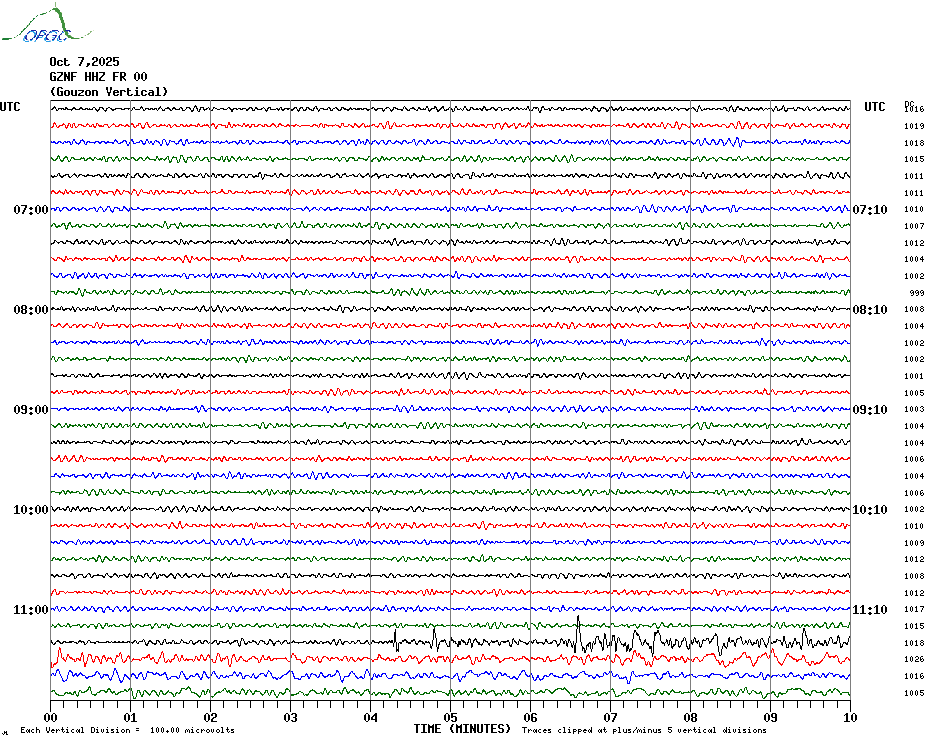
Task: Click the DC column header at top right
Action: coord(909,102)
